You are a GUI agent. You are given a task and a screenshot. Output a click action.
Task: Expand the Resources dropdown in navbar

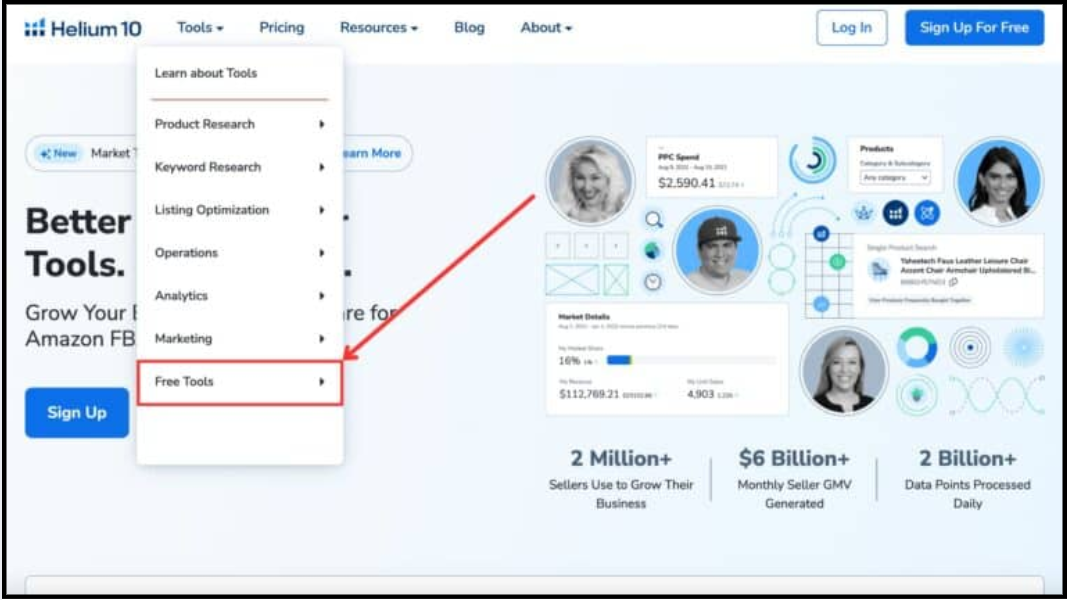[378, 28]
